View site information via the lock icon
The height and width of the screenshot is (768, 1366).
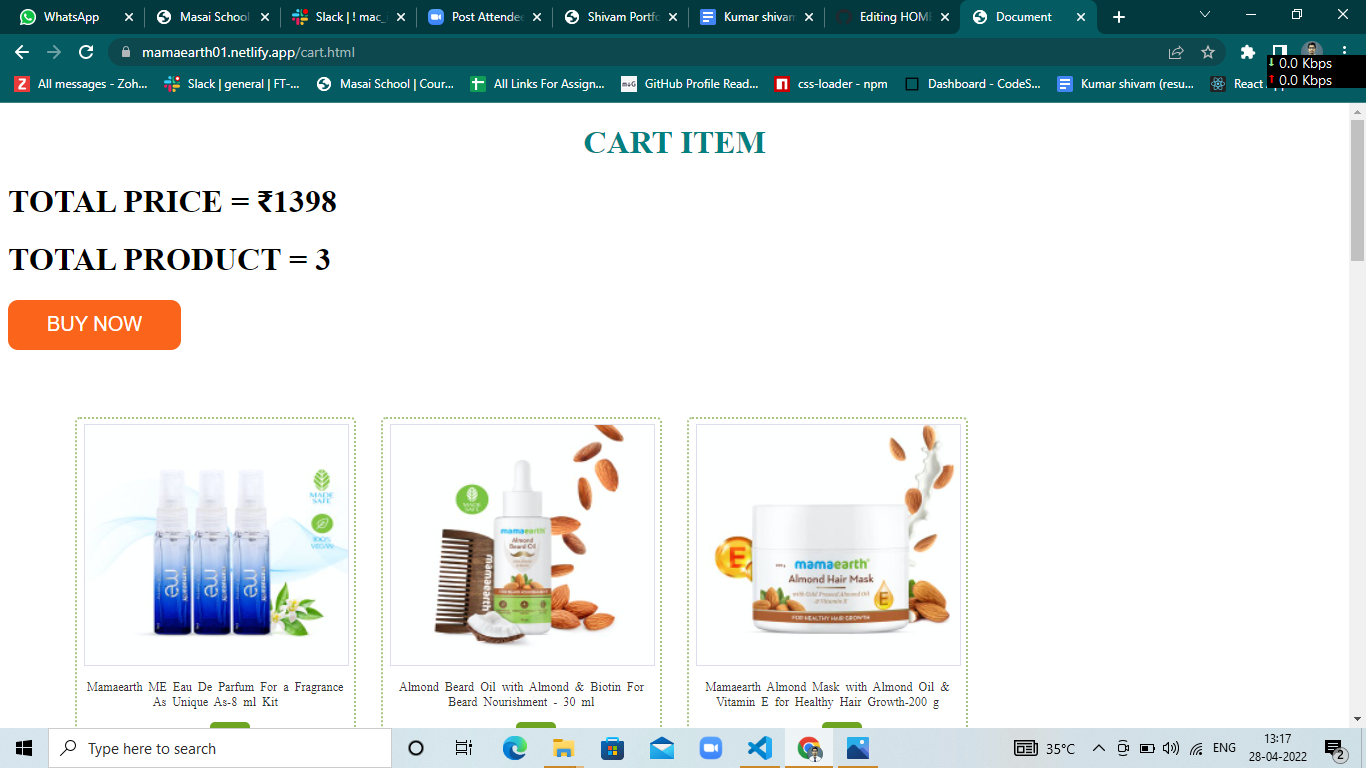point(125,52)
